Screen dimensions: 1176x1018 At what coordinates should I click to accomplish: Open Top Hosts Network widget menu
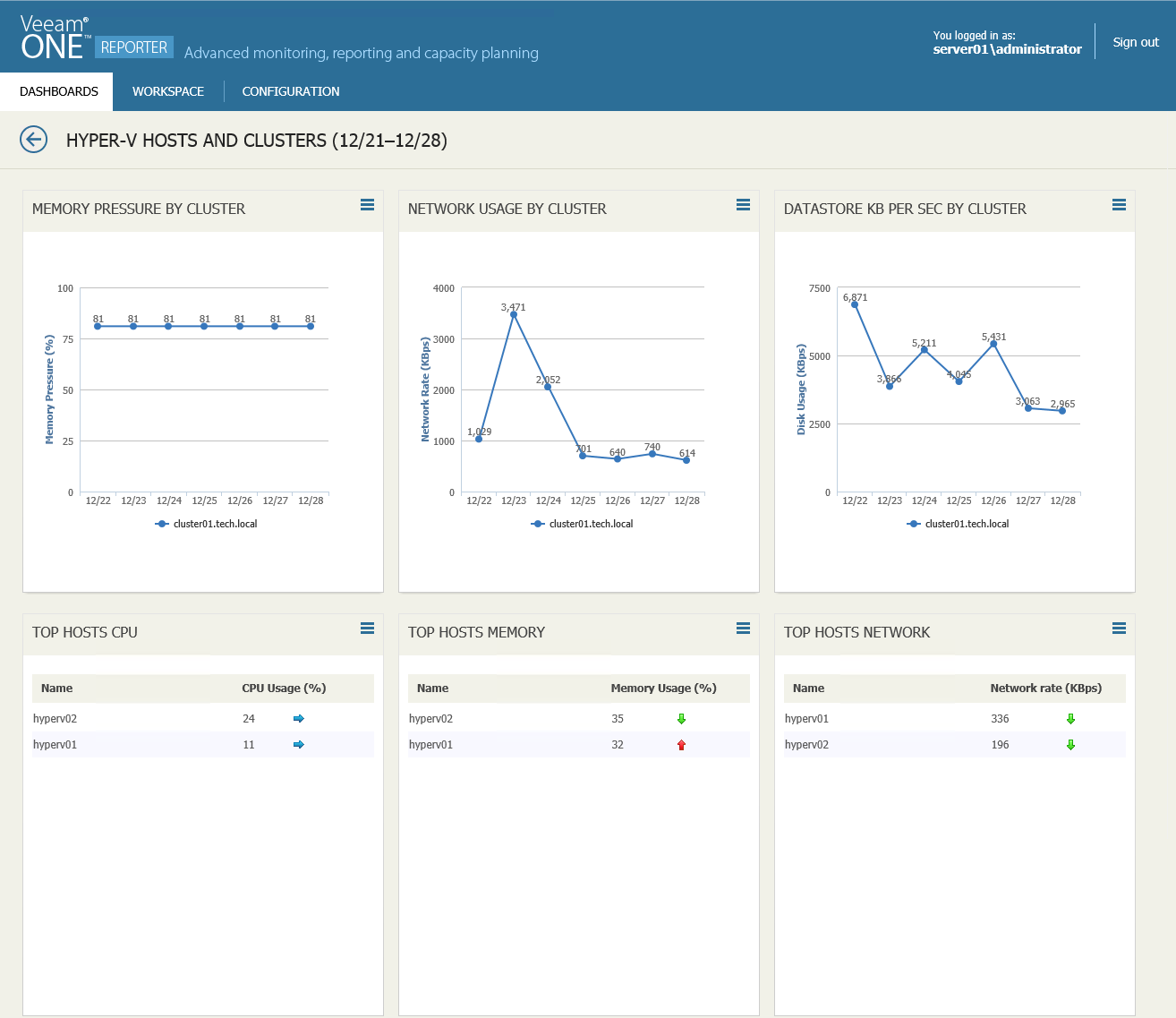click(x=1119, y=629)
